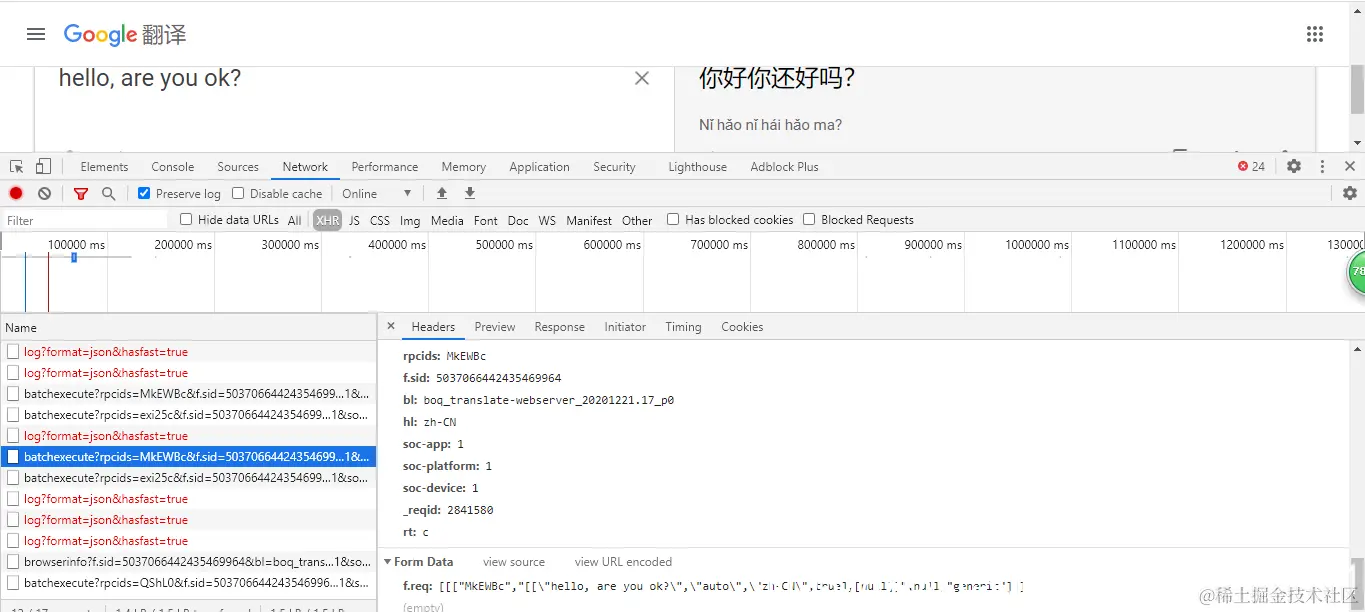Toggle Preserve log checkbox
Screen dimensions: 1365x612
pos(144,193)
